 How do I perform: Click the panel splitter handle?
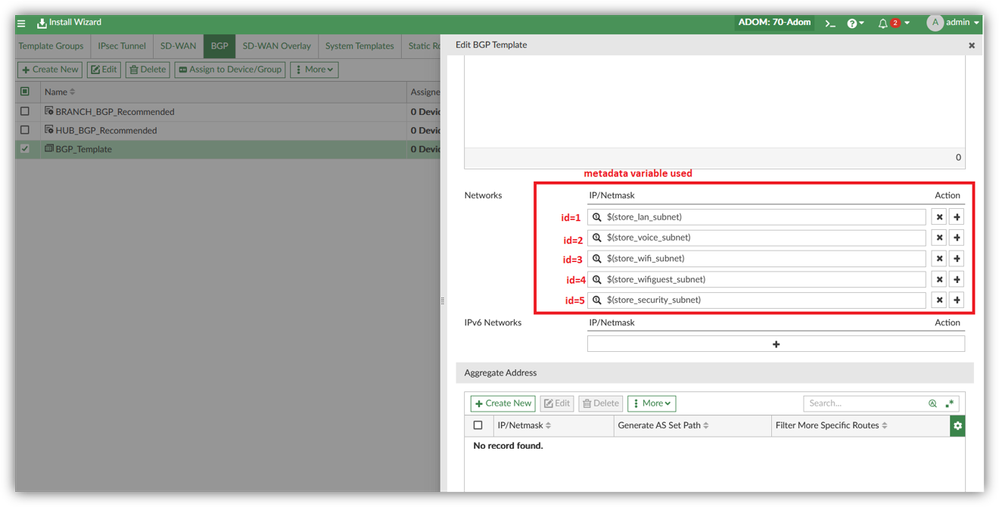pyautogui.click(x=442, y=301)
